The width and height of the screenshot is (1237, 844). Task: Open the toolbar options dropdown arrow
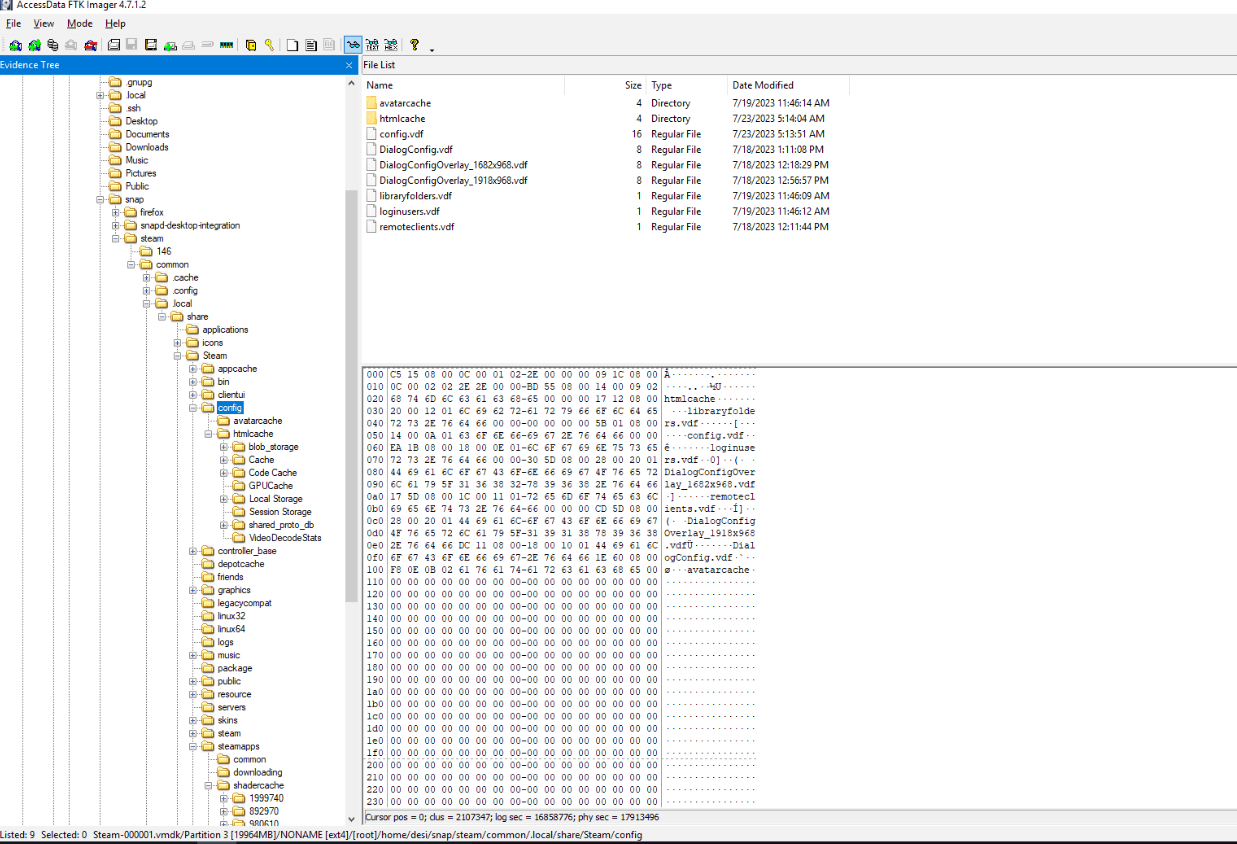click(432, 48)
